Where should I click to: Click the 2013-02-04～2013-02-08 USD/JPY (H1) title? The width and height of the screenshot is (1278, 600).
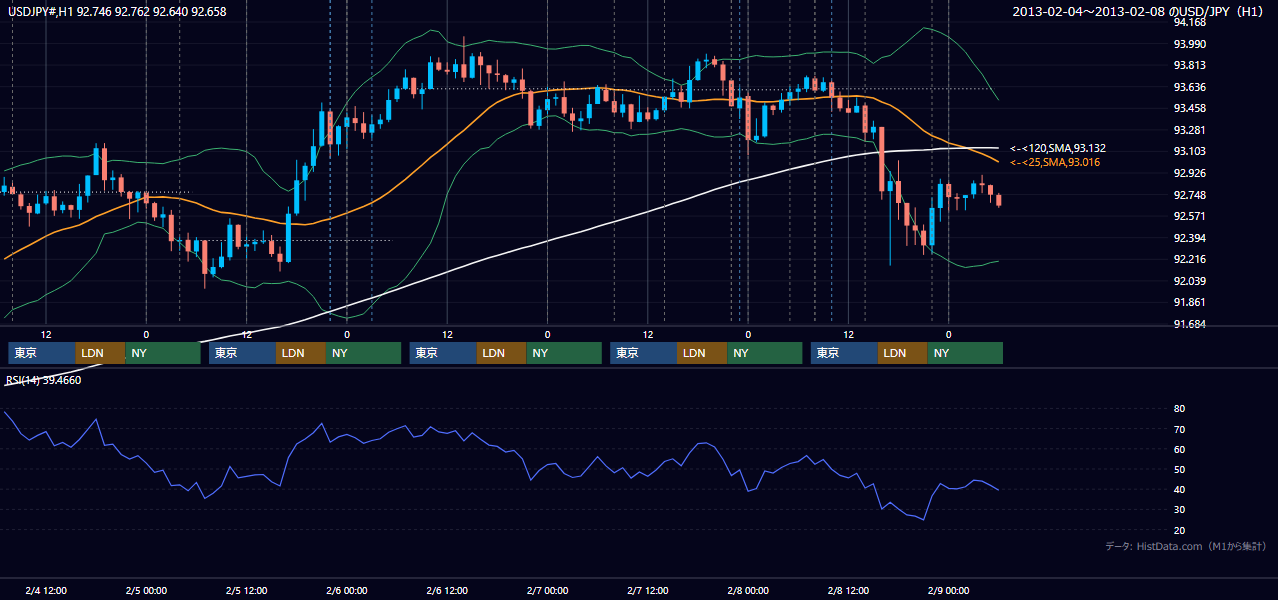click(x=1139, y=12)
